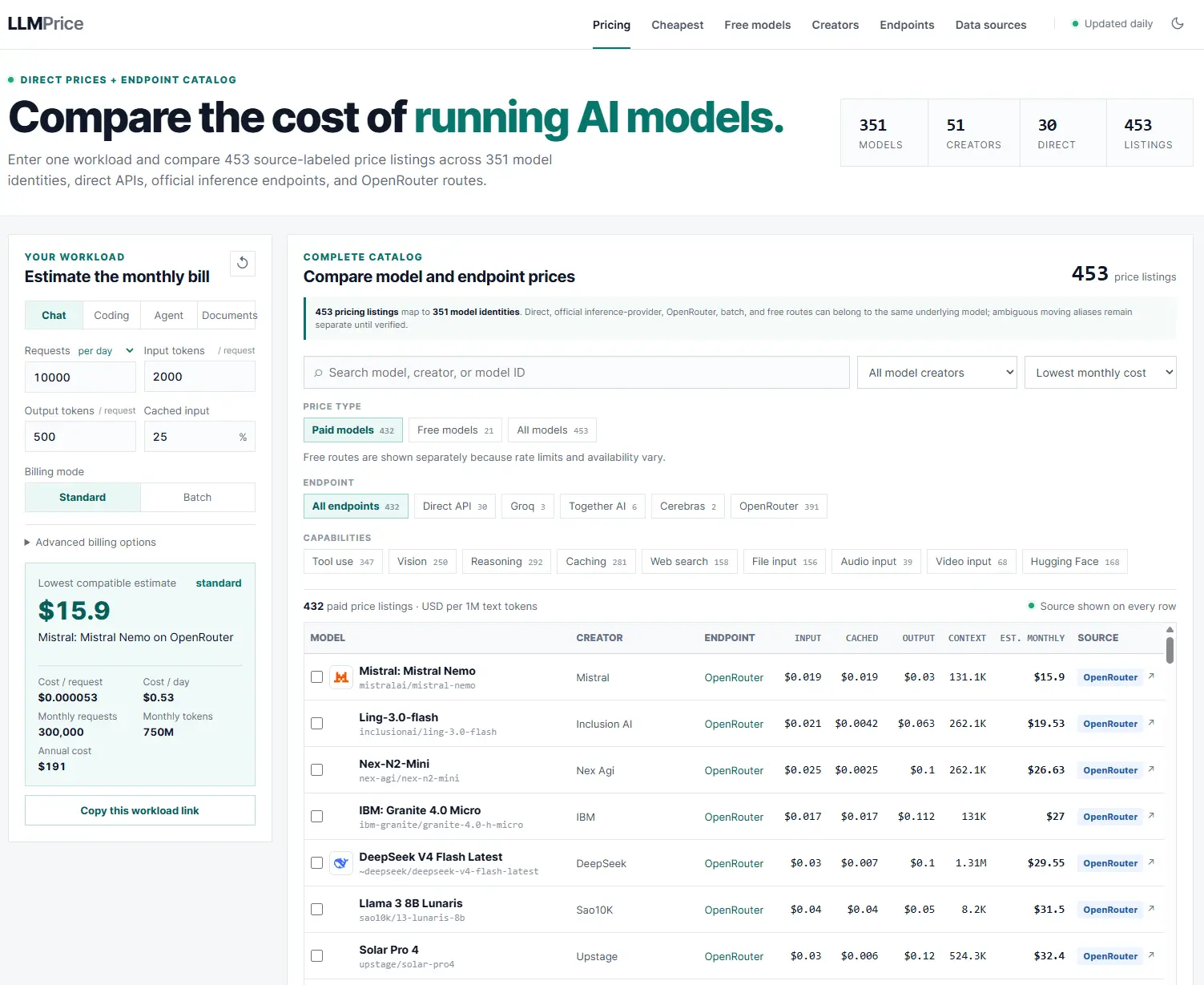This screenshot has height=985, width=1204.
Task: Click Copy this workload link
Action: 139,810
